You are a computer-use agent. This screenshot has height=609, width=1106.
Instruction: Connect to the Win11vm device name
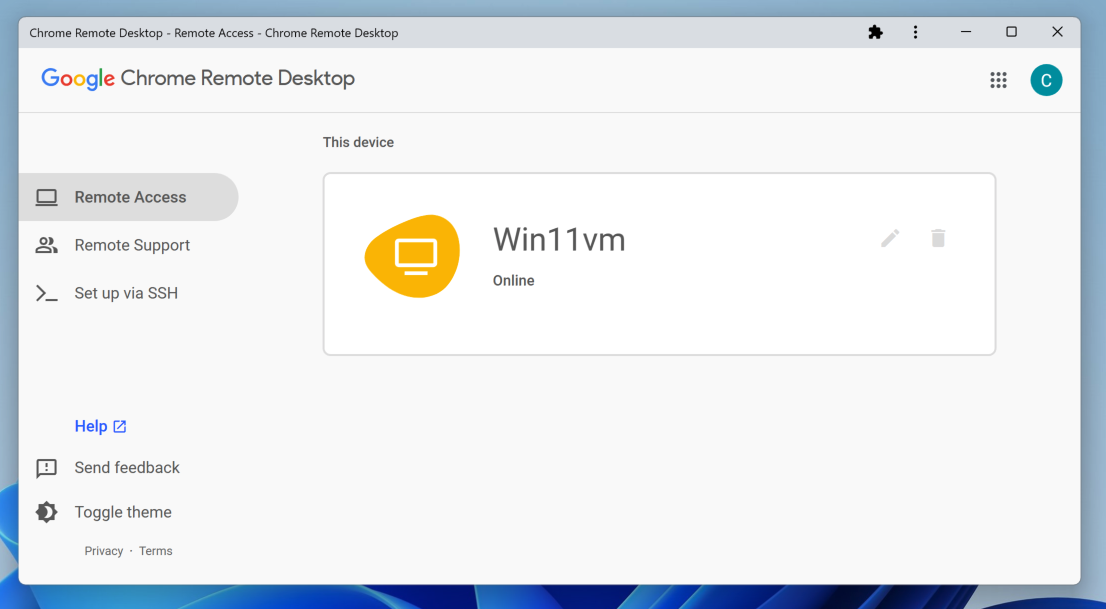(x=559, y=240)
